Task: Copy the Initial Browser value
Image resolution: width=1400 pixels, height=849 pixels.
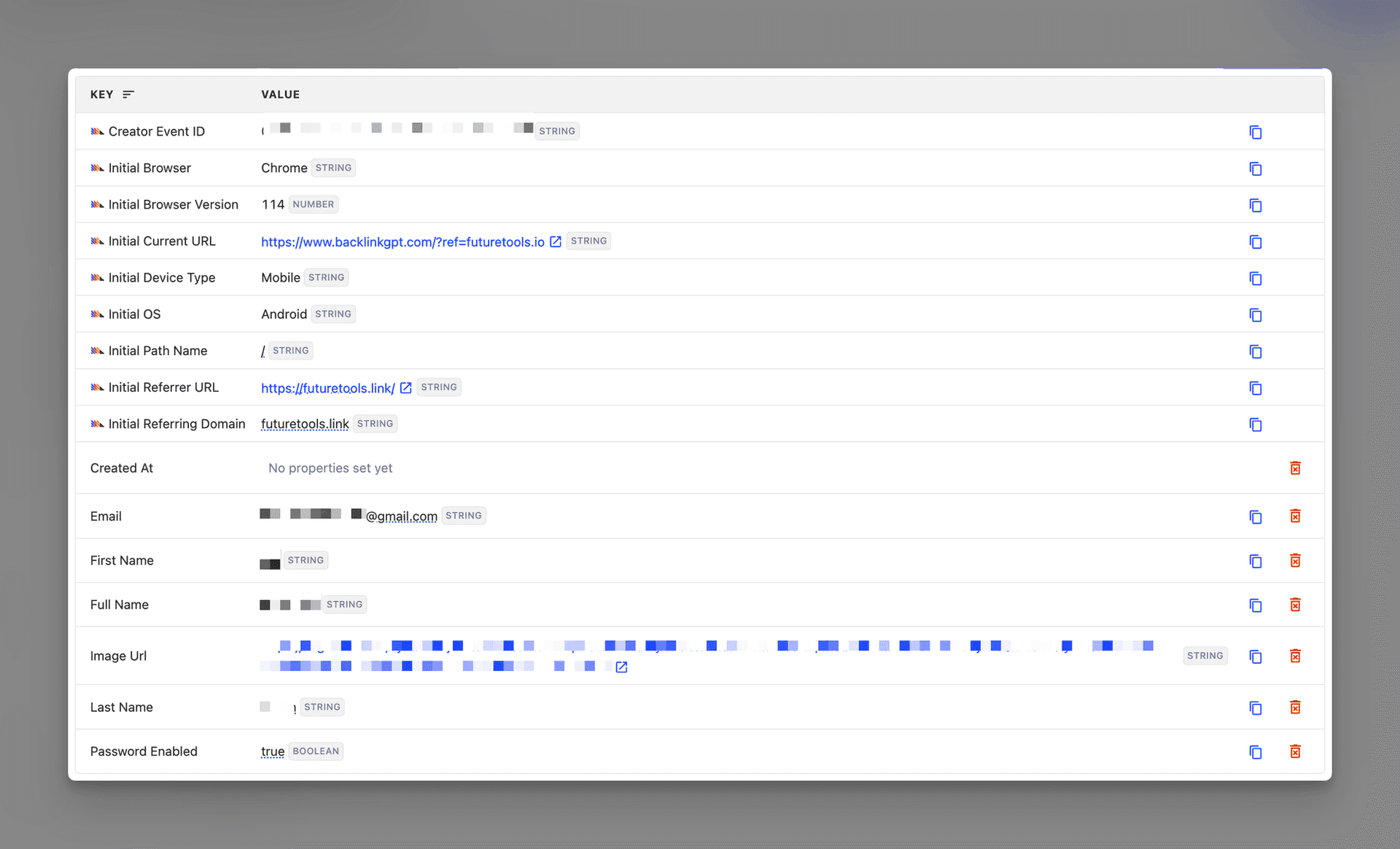Action: tap(1255, 168)
